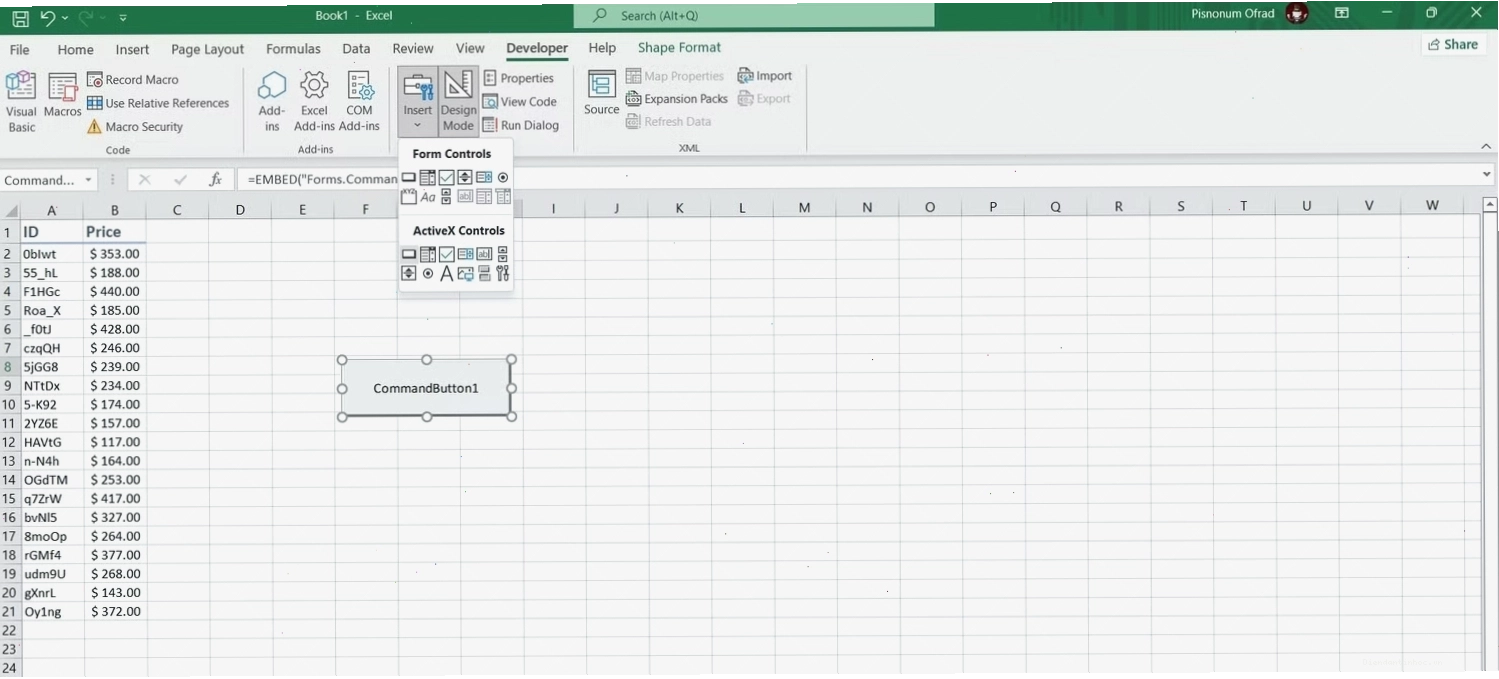Viewport: 1499px width, 679px height.
Task: Open ActiveX More Controls
Action: click(503, 273)
